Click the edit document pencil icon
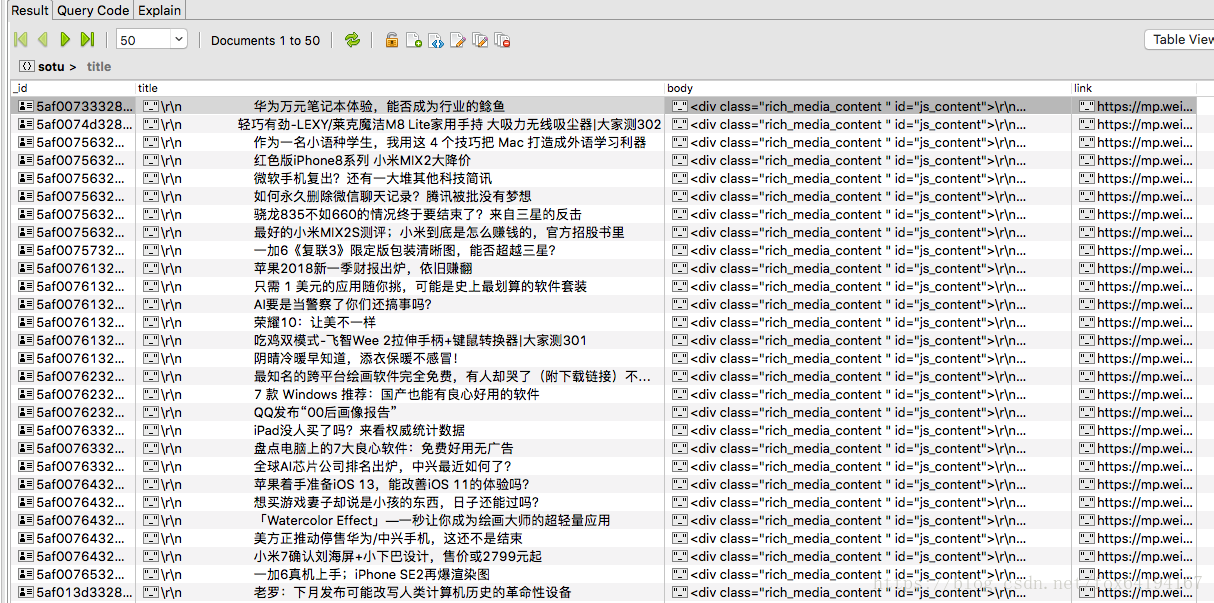 [458, 40]
